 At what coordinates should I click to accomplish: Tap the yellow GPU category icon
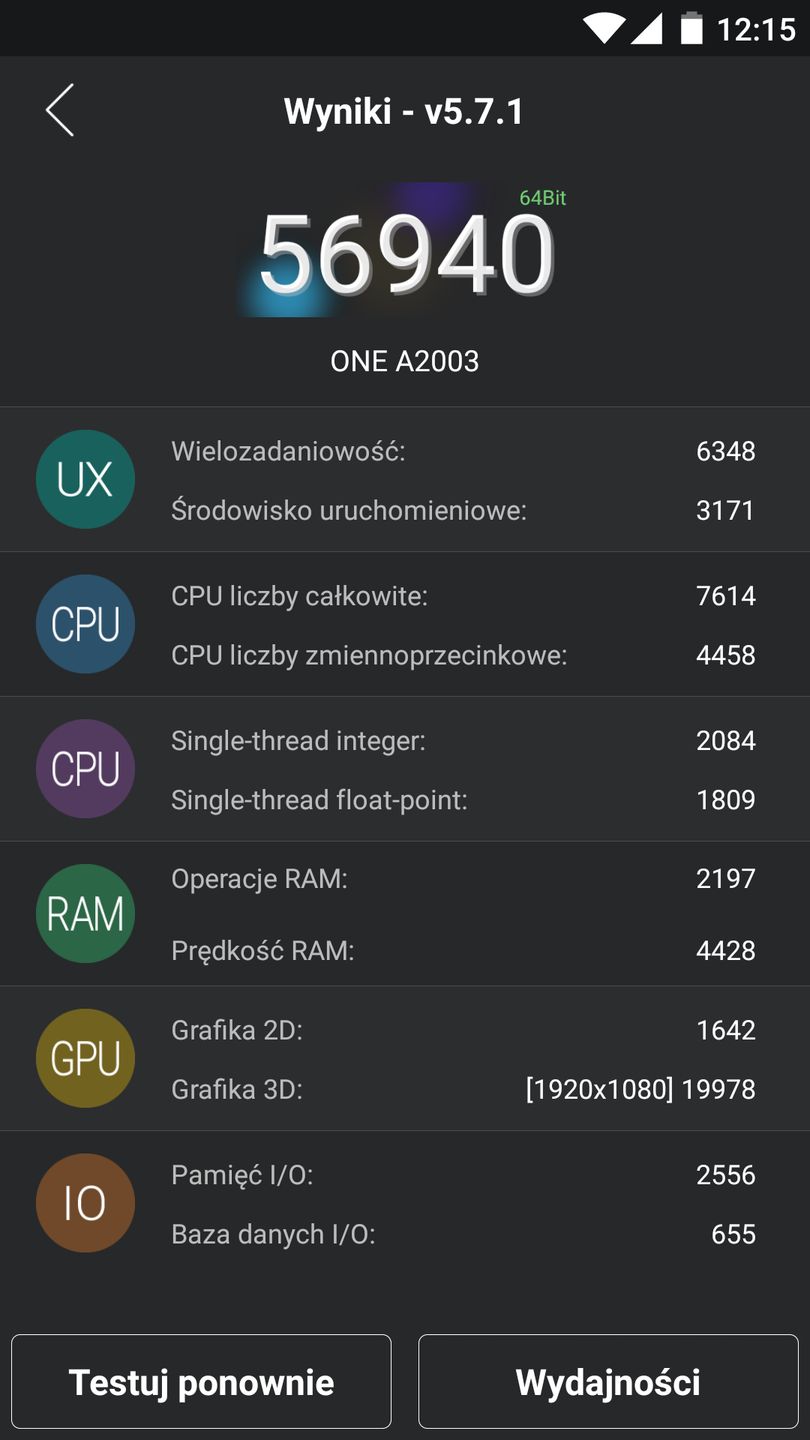(85, 1058)
